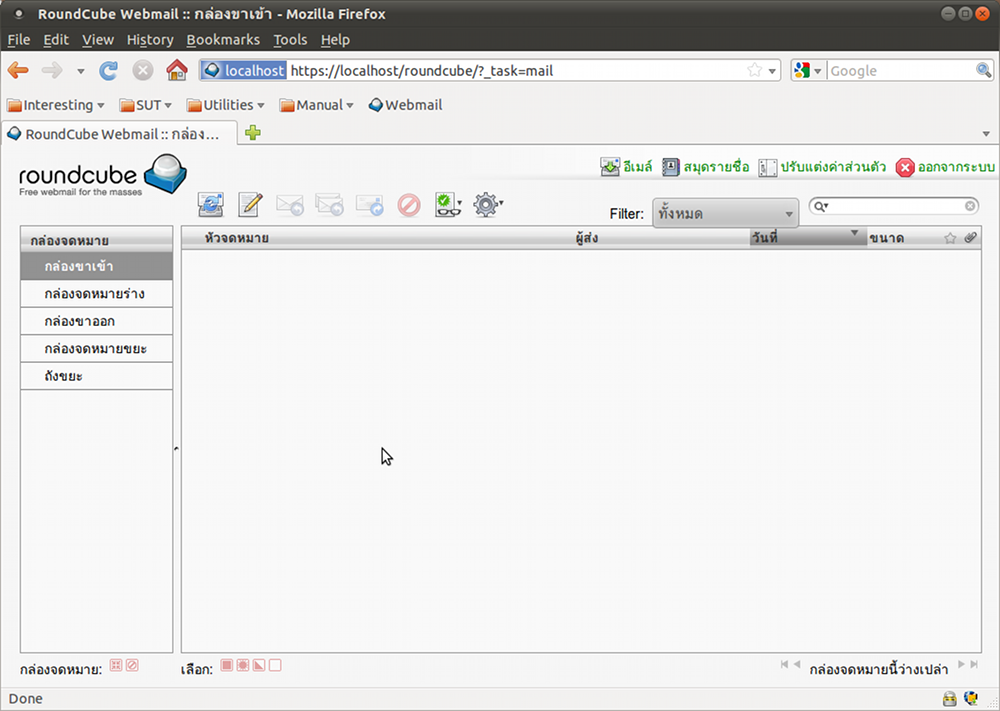Screen dimensions: 1000x711
Task: Open the gear more-actions menu
Action: point(488,205)
